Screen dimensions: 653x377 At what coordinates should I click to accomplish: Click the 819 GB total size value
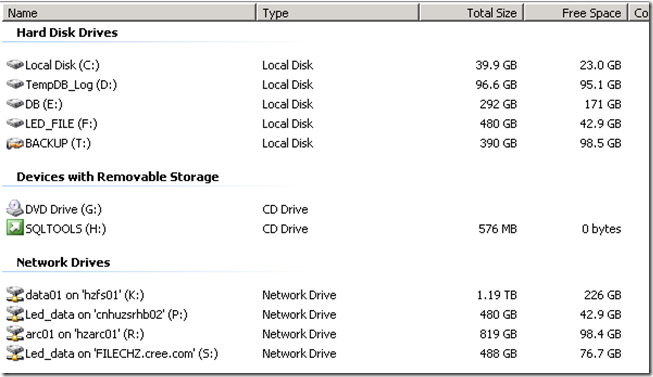pos(498,334)
